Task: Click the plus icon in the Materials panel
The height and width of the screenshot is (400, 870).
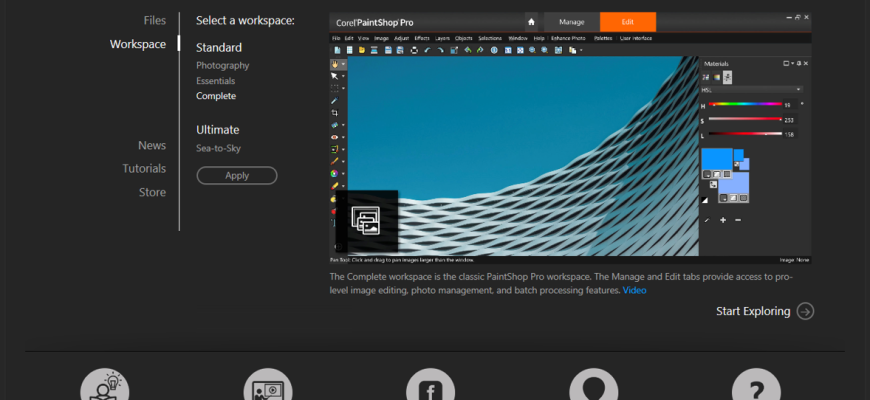Action: (x=723, y=220)
